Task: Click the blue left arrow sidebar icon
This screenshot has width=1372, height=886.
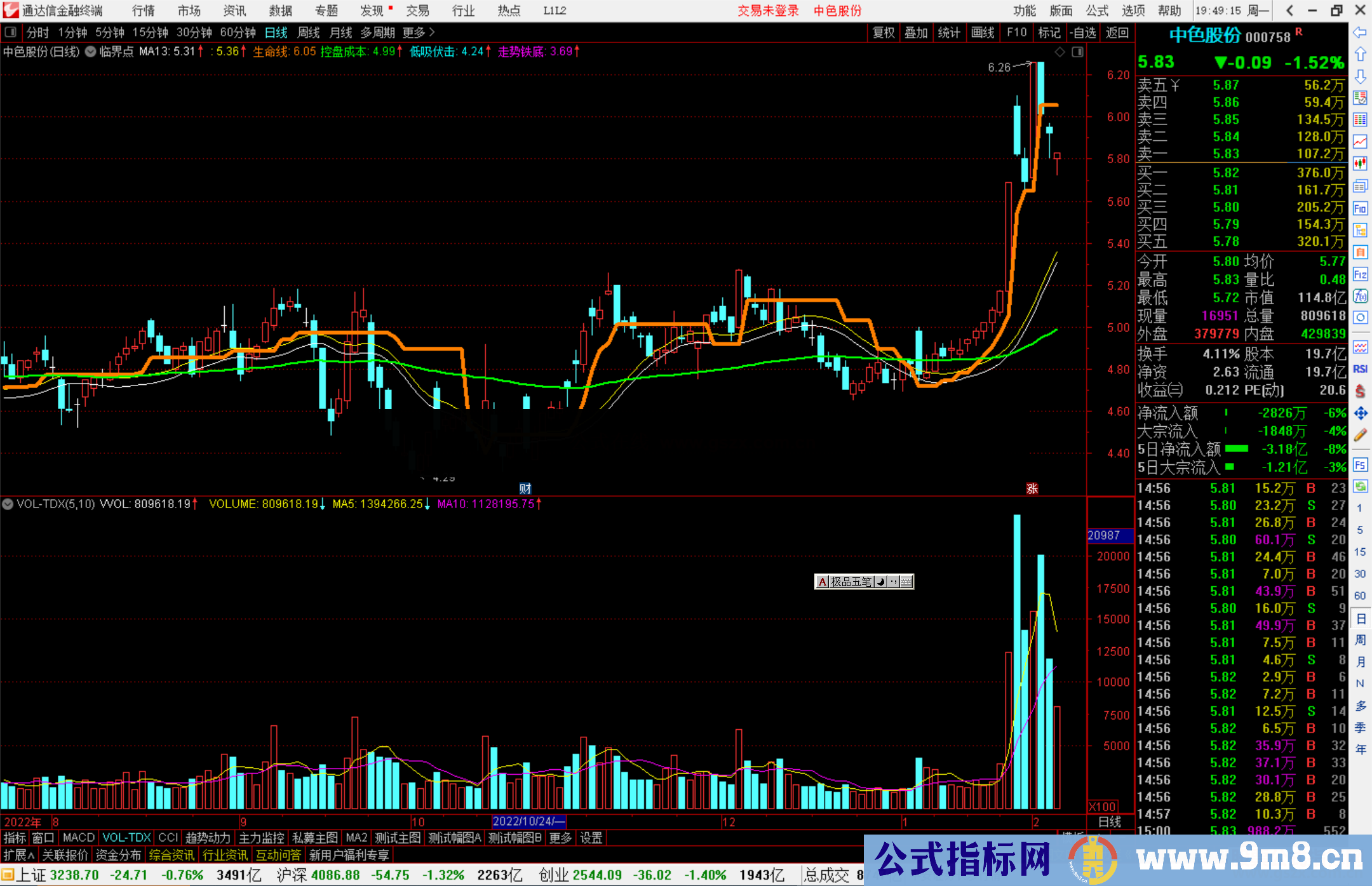Action: (x=1360, y=32)
